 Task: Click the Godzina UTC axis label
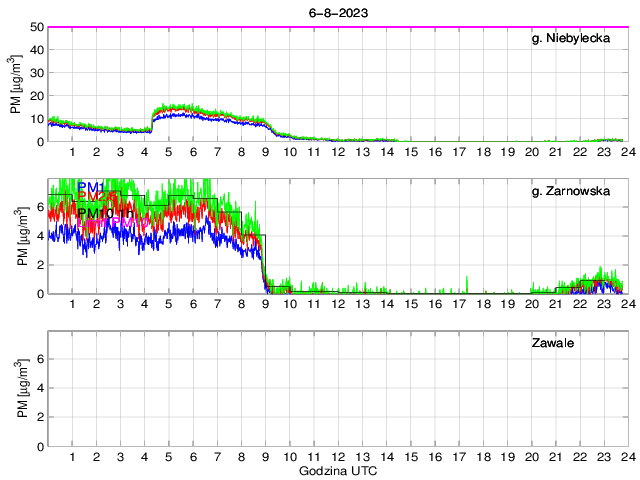[338, 470]
